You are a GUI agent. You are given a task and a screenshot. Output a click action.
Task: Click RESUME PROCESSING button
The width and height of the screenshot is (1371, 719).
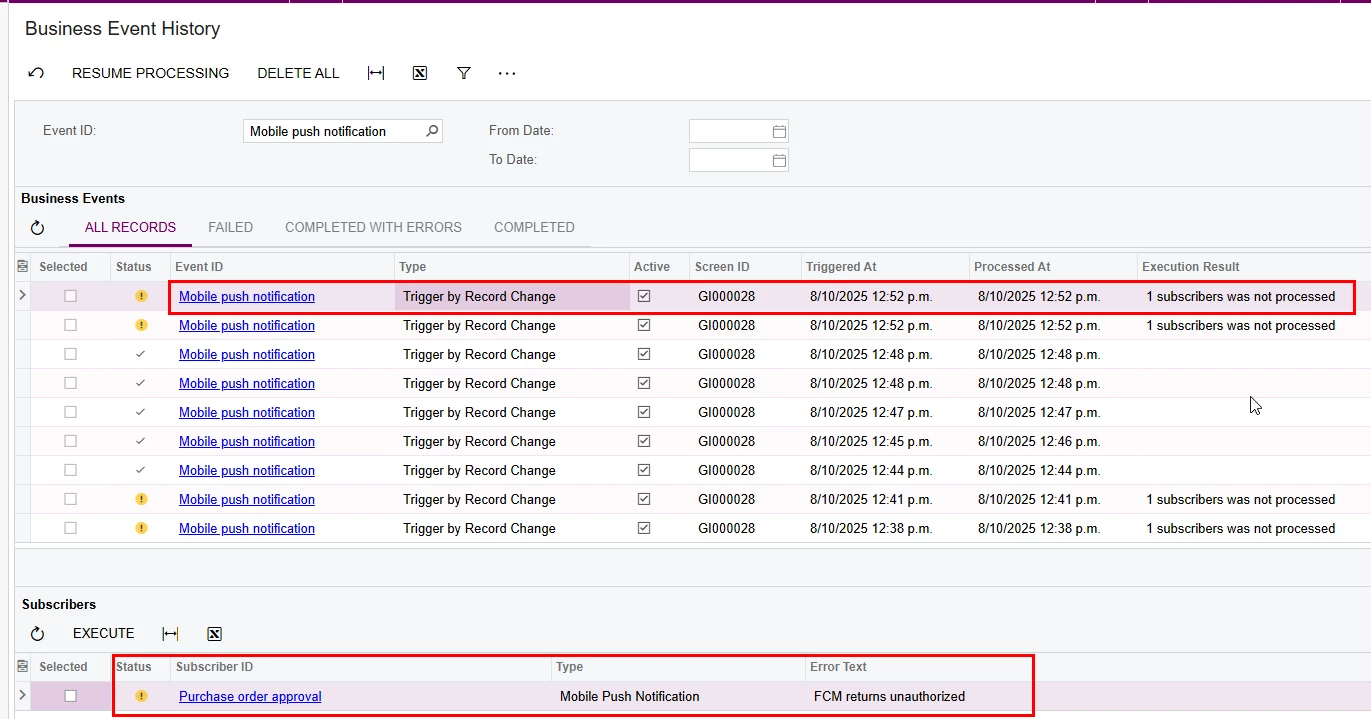[150, 73]
